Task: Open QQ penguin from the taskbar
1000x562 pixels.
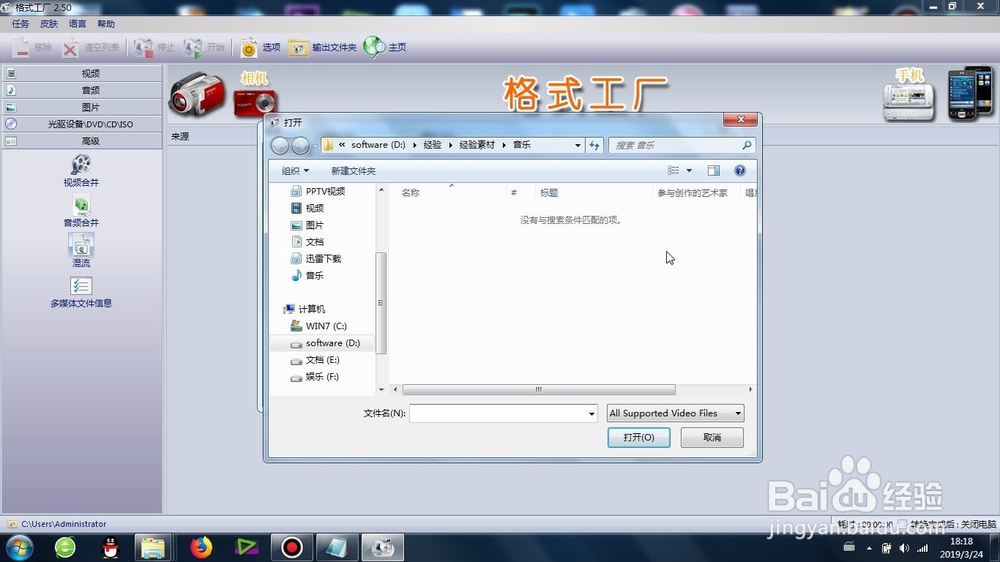Action: point(110,547)
